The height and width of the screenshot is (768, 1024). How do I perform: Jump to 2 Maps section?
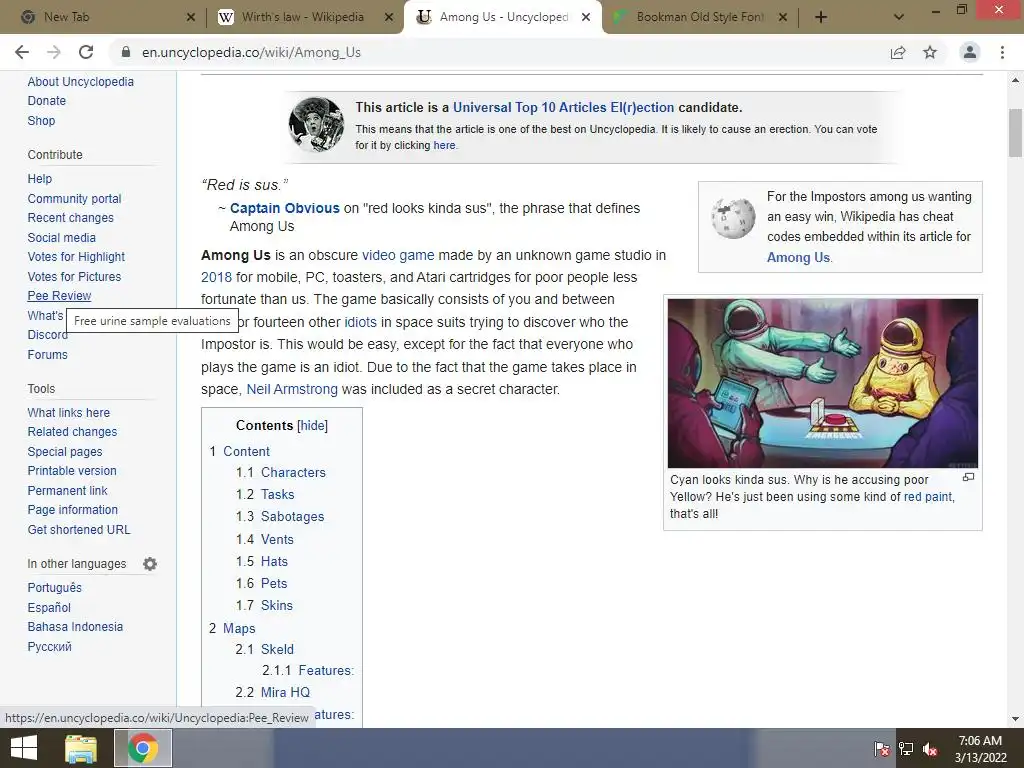click(x=239, y=628)
